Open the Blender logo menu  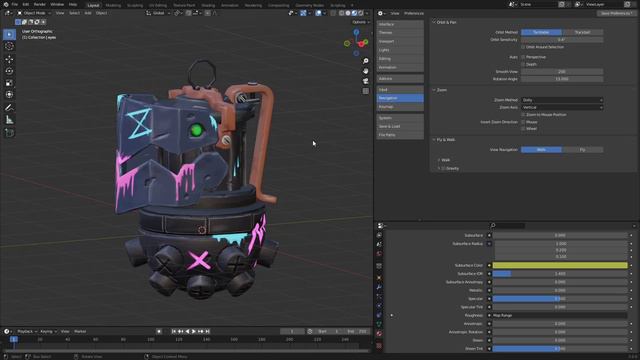point(6,4)
